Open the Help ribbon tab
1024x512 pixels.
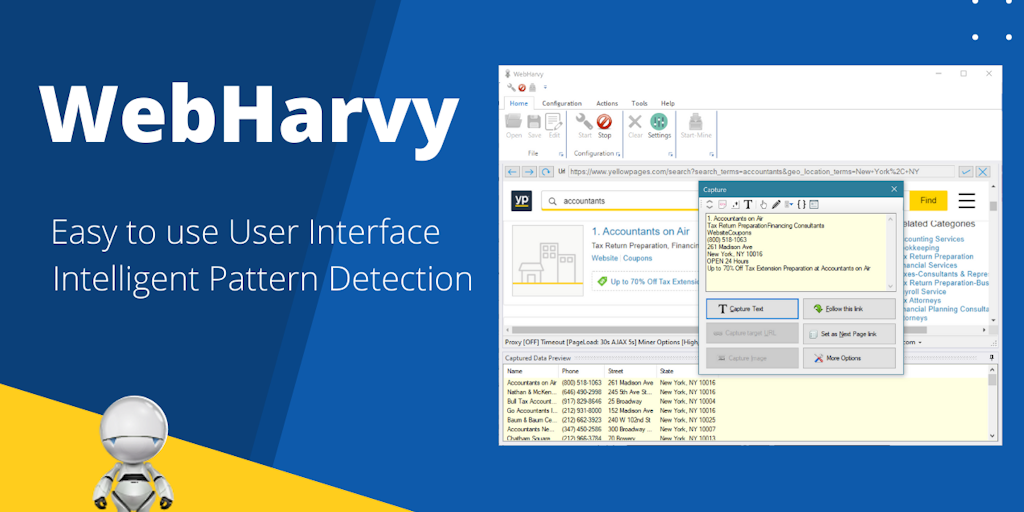tap(667, 103)
